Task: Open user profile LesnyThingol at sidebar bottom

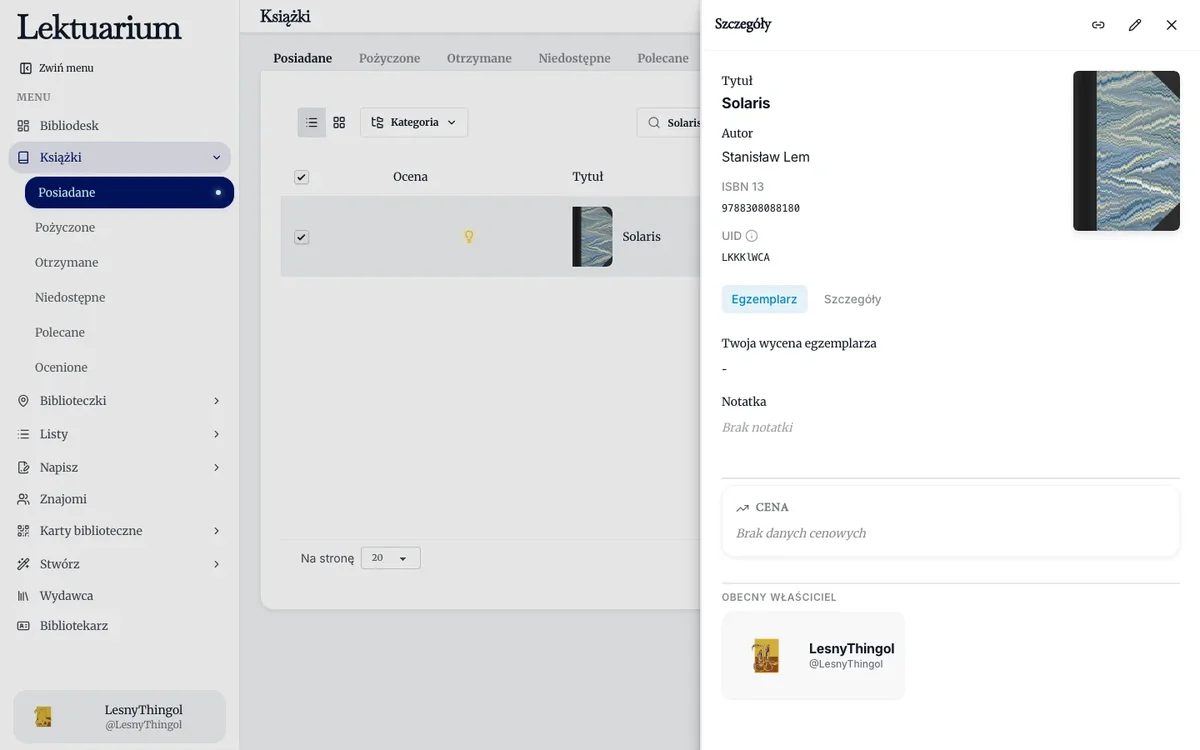Action: tap(119, 717)
